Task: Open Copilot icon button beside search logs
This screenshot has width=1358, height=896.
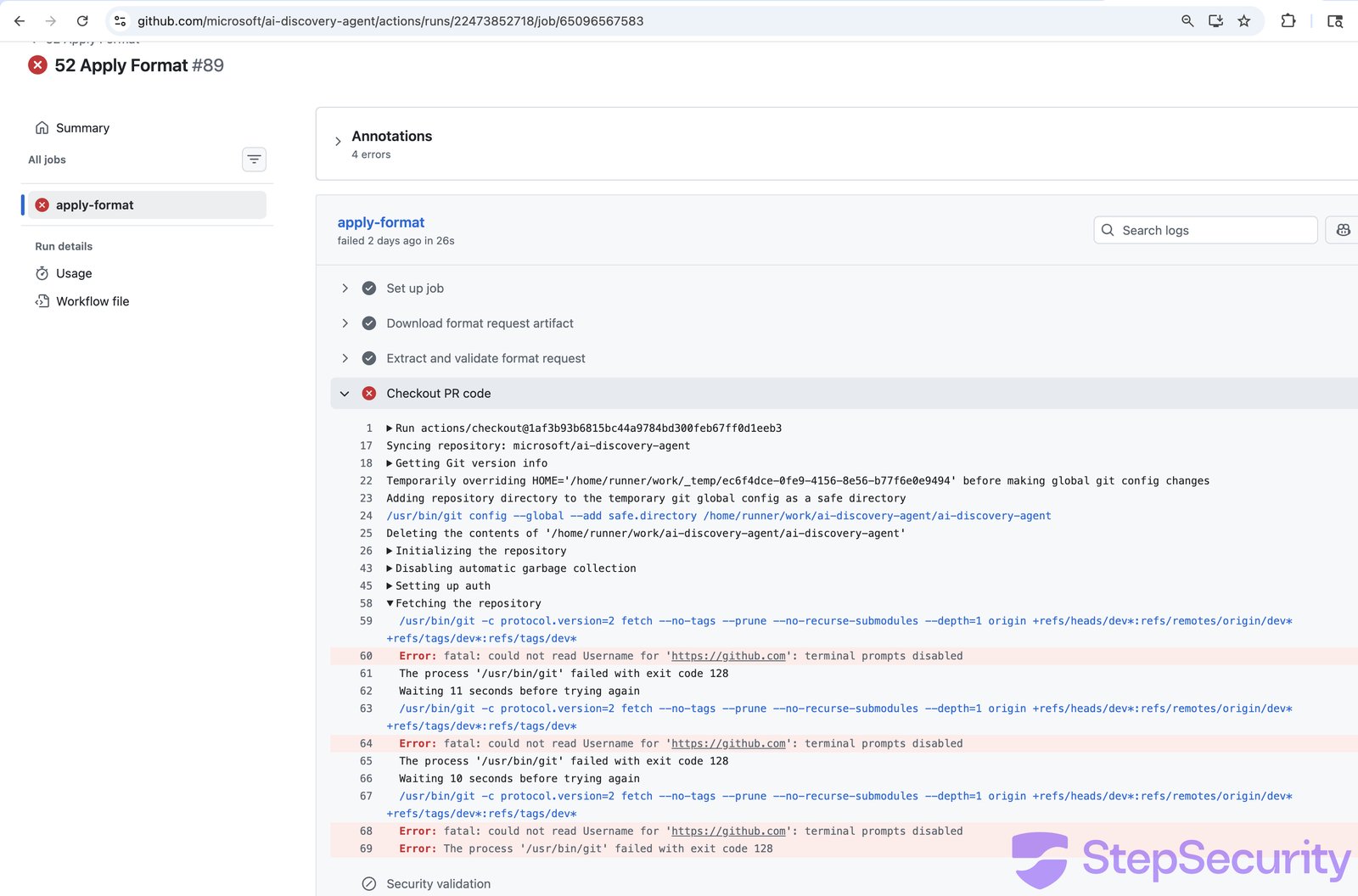Action: tap(1343, 230)
